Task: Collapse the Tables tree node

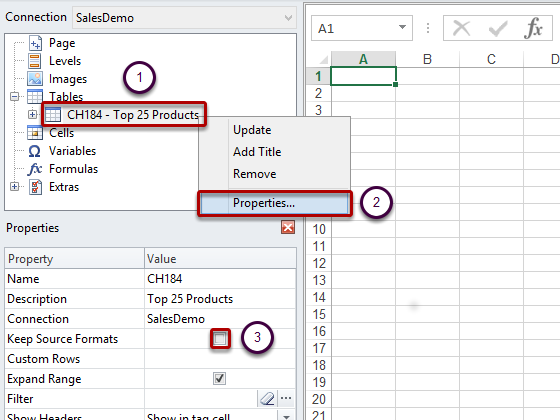Action: [15, 96]
